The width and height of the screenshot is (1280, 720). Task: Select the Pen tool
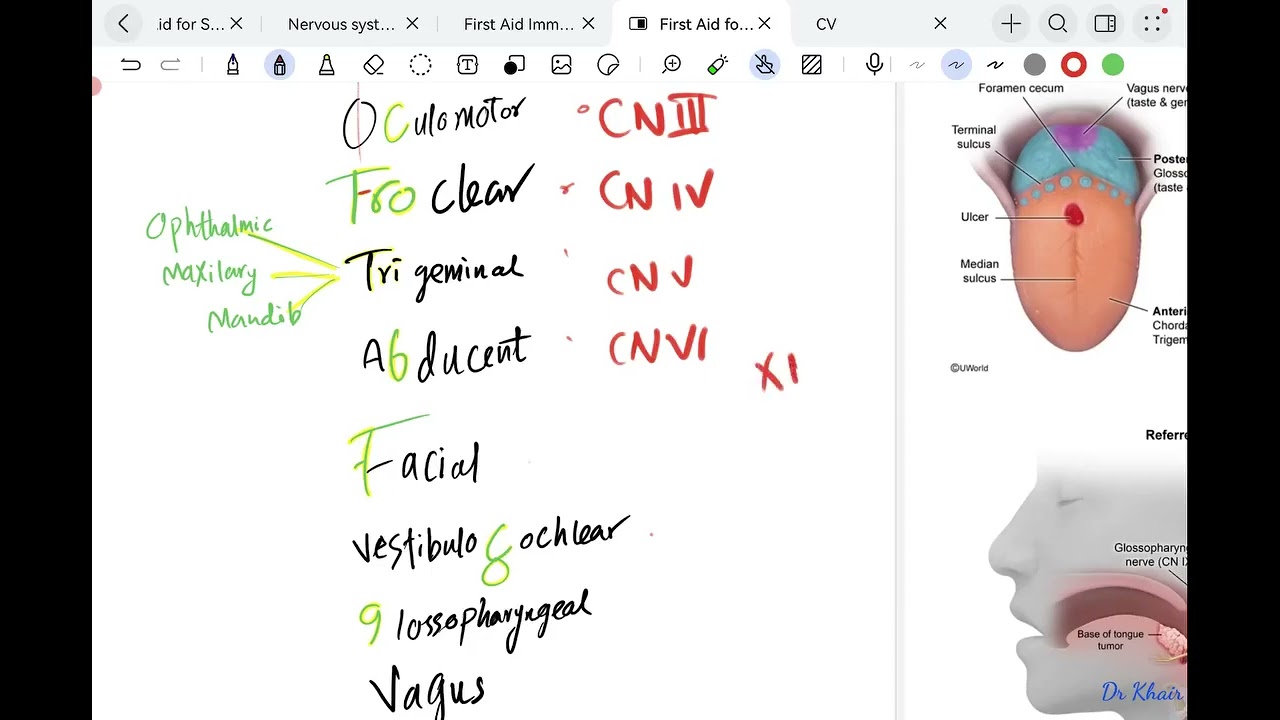233,65
